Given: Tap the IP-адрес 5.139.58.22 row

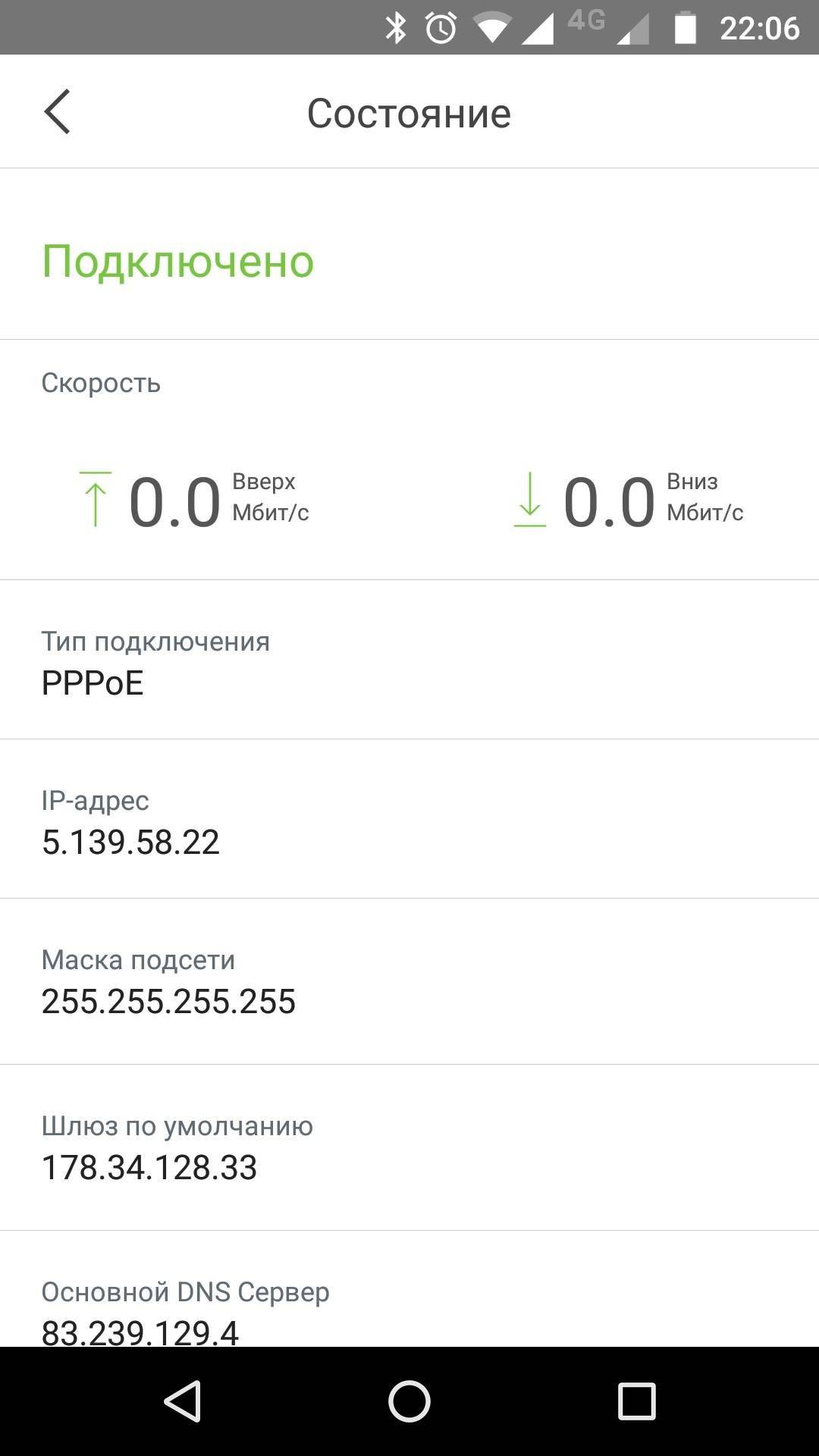Looking at the screenshot, I should [409, 821].
